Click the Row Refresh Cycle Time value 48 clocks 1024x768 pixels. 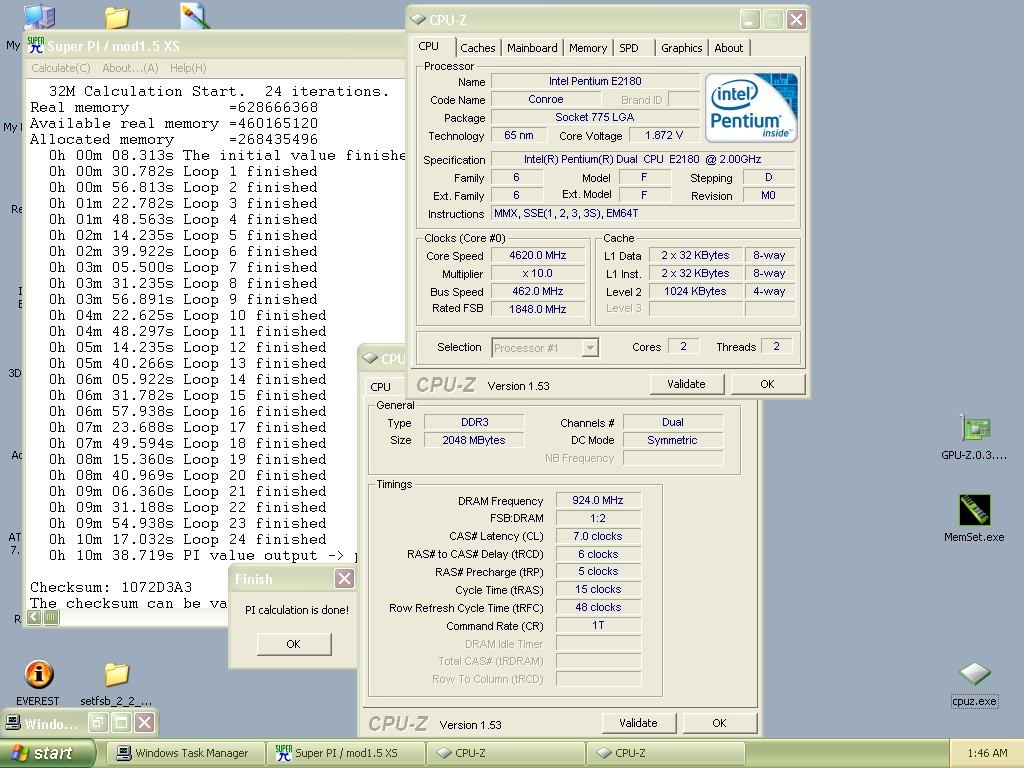pyautogui.click(x=598, y=607)
